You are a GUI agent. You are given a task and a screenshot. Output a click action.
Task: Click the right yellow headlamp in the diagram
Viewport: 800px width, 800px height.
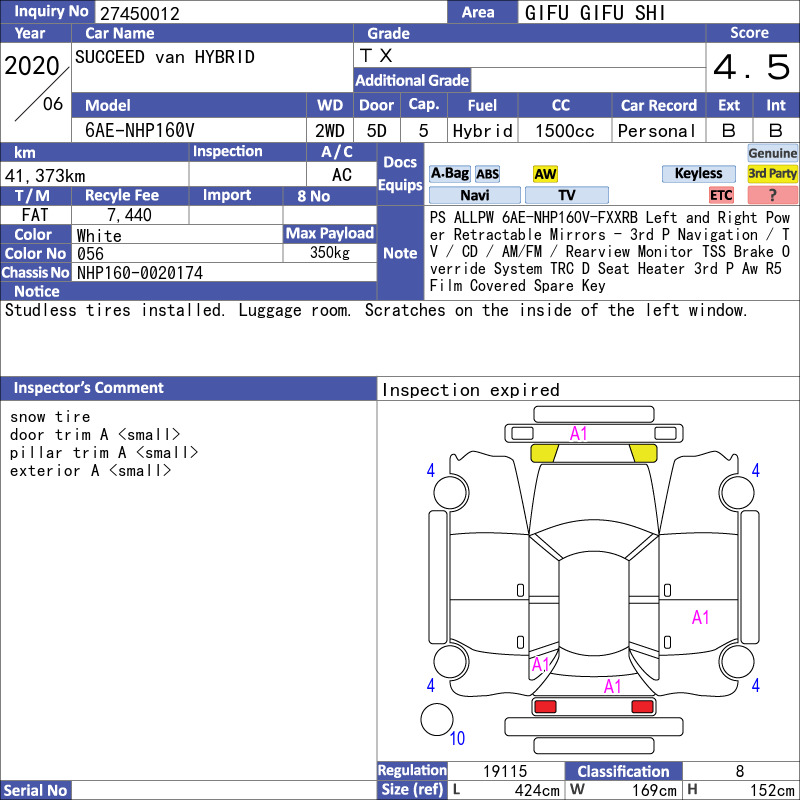[x=643, y=453]
